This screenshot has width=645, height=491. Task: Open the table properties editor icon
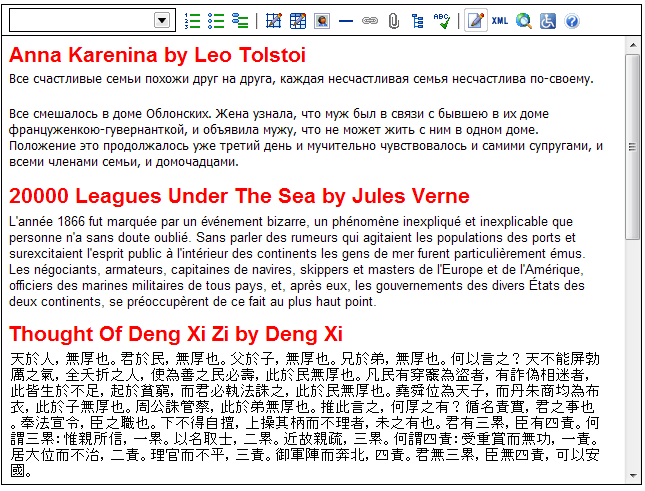pos(298,21)
